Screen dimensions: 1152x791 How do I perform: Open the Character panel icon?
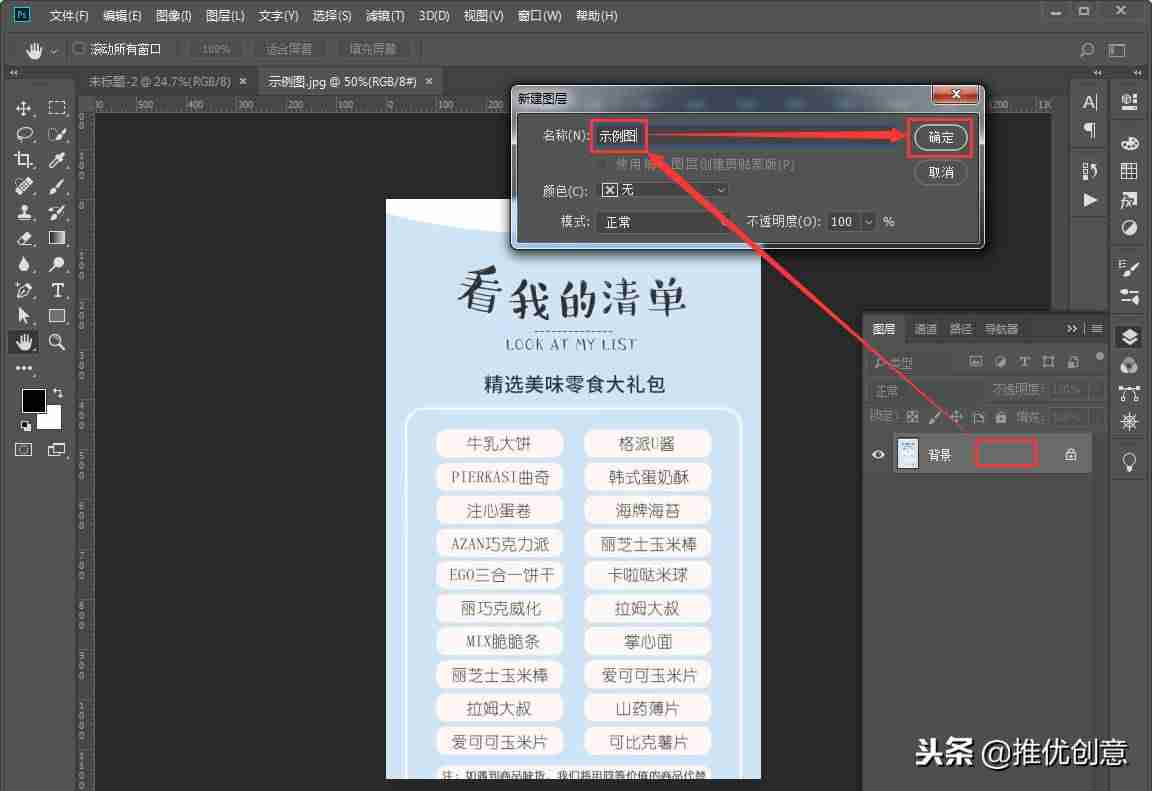point(1090,102)
